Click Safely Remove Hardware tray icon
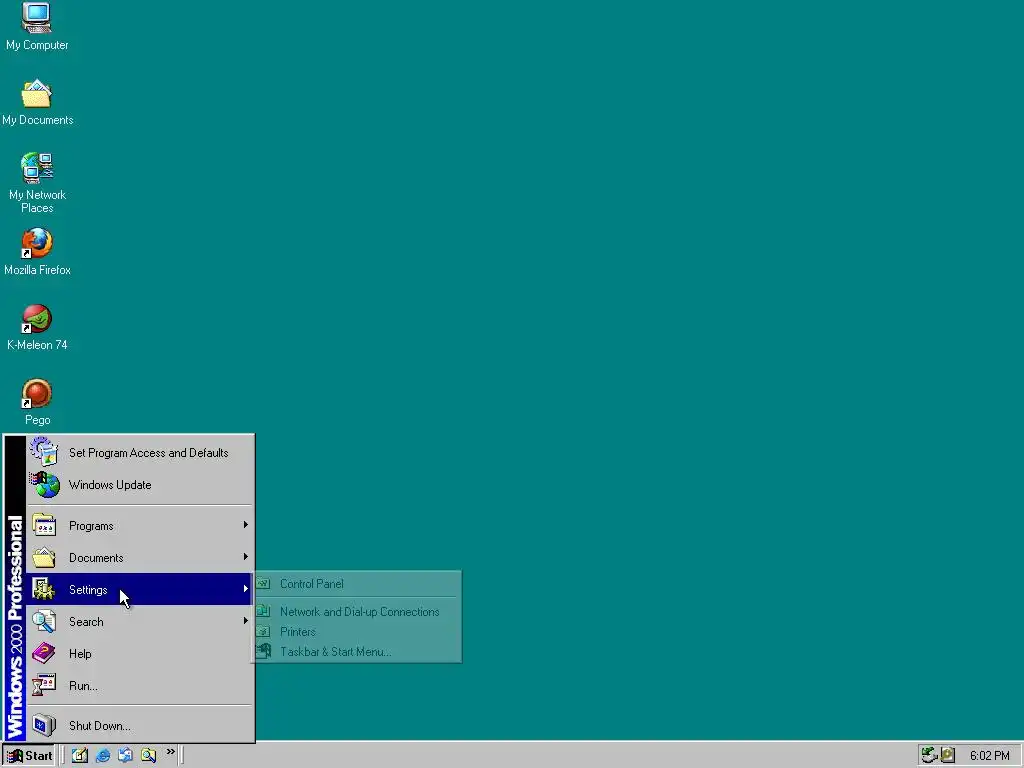The height and width of the screenshot is (768, 1024). 929,755
